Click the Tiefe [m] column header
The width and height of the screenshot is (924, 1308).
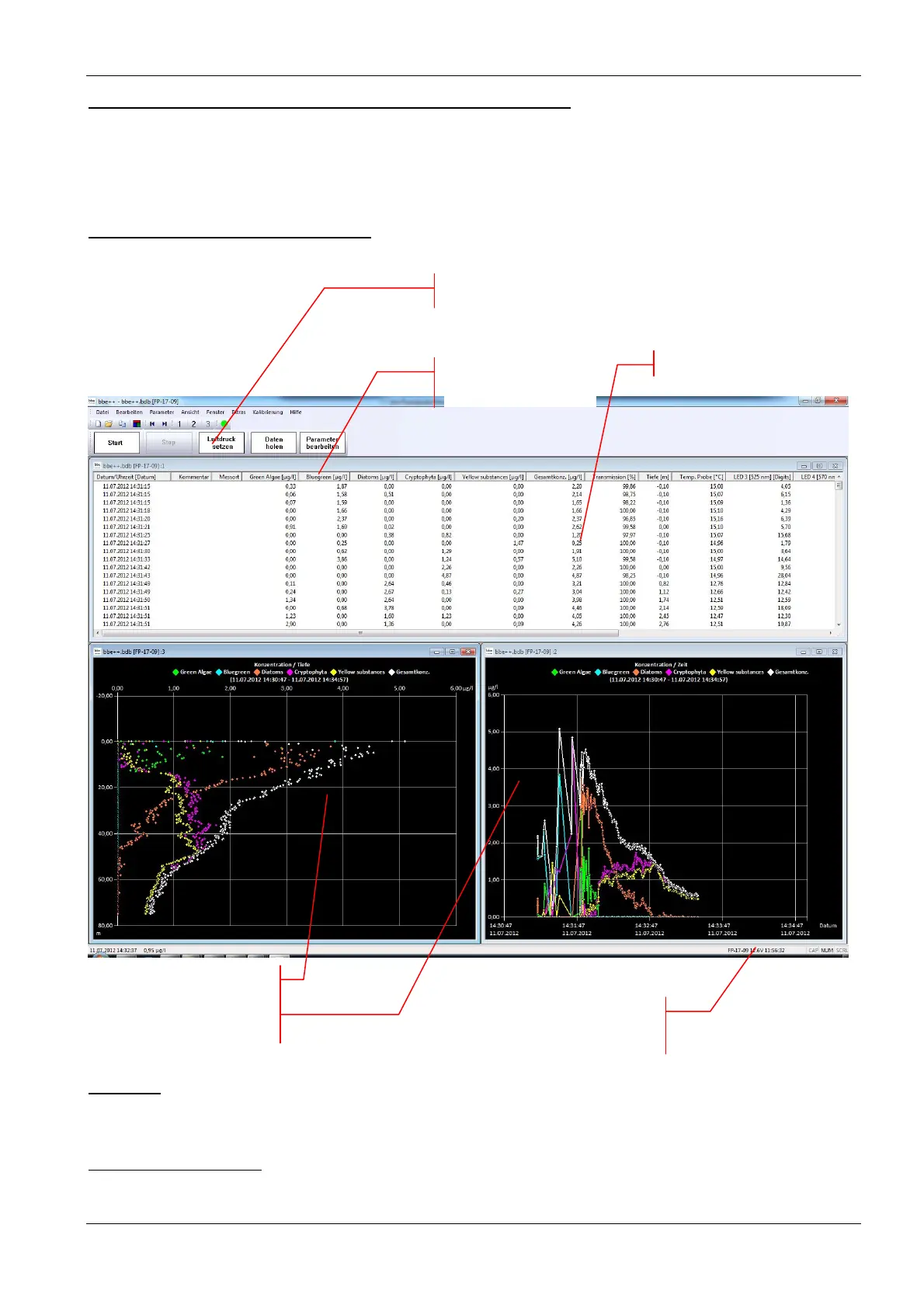tap(657, 477)
